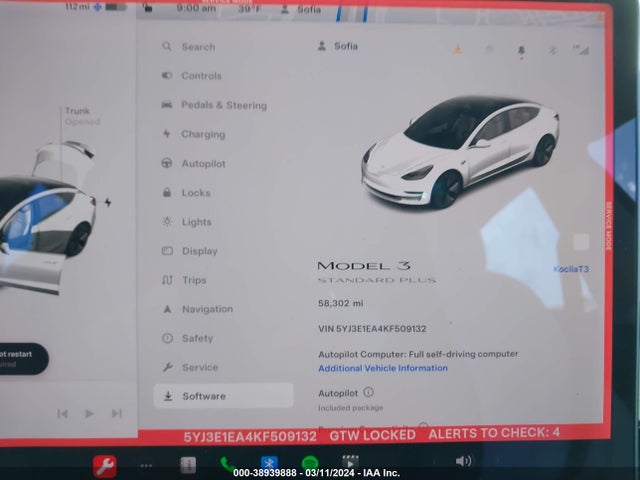640x480 pixels.
Task: Select the Software menu item
Action: (x=224, y=396)
